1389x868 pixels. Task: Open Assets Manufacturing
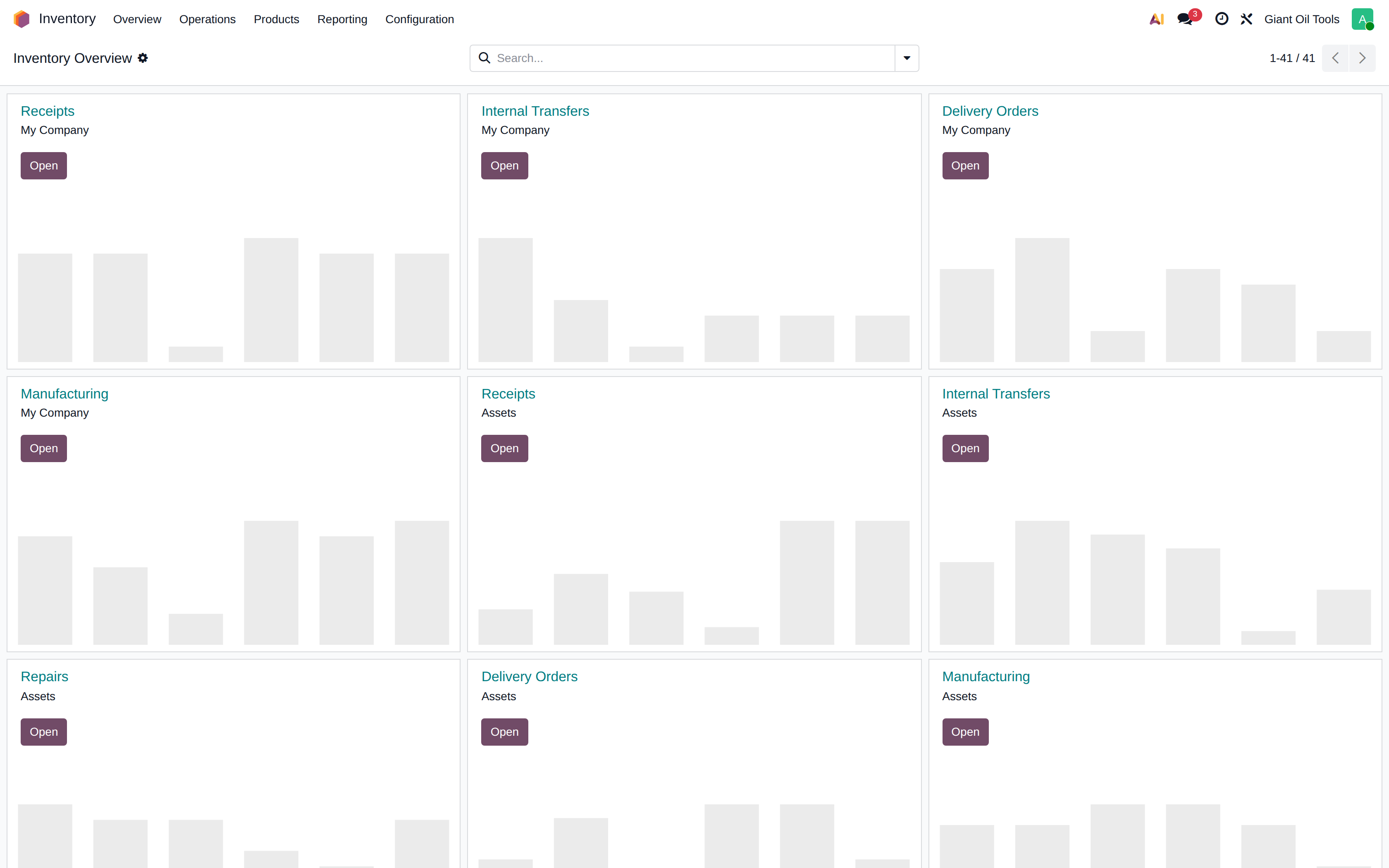(965, 732)
